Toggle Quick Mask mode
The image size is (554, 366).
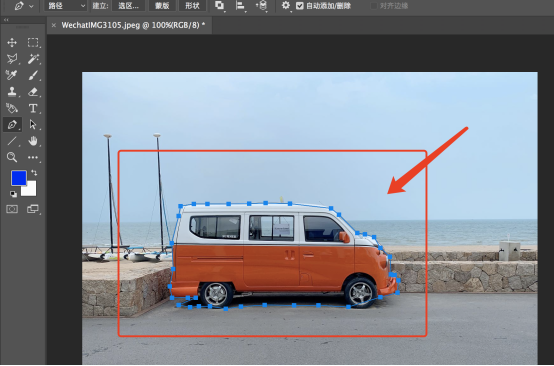click(12, 209)
